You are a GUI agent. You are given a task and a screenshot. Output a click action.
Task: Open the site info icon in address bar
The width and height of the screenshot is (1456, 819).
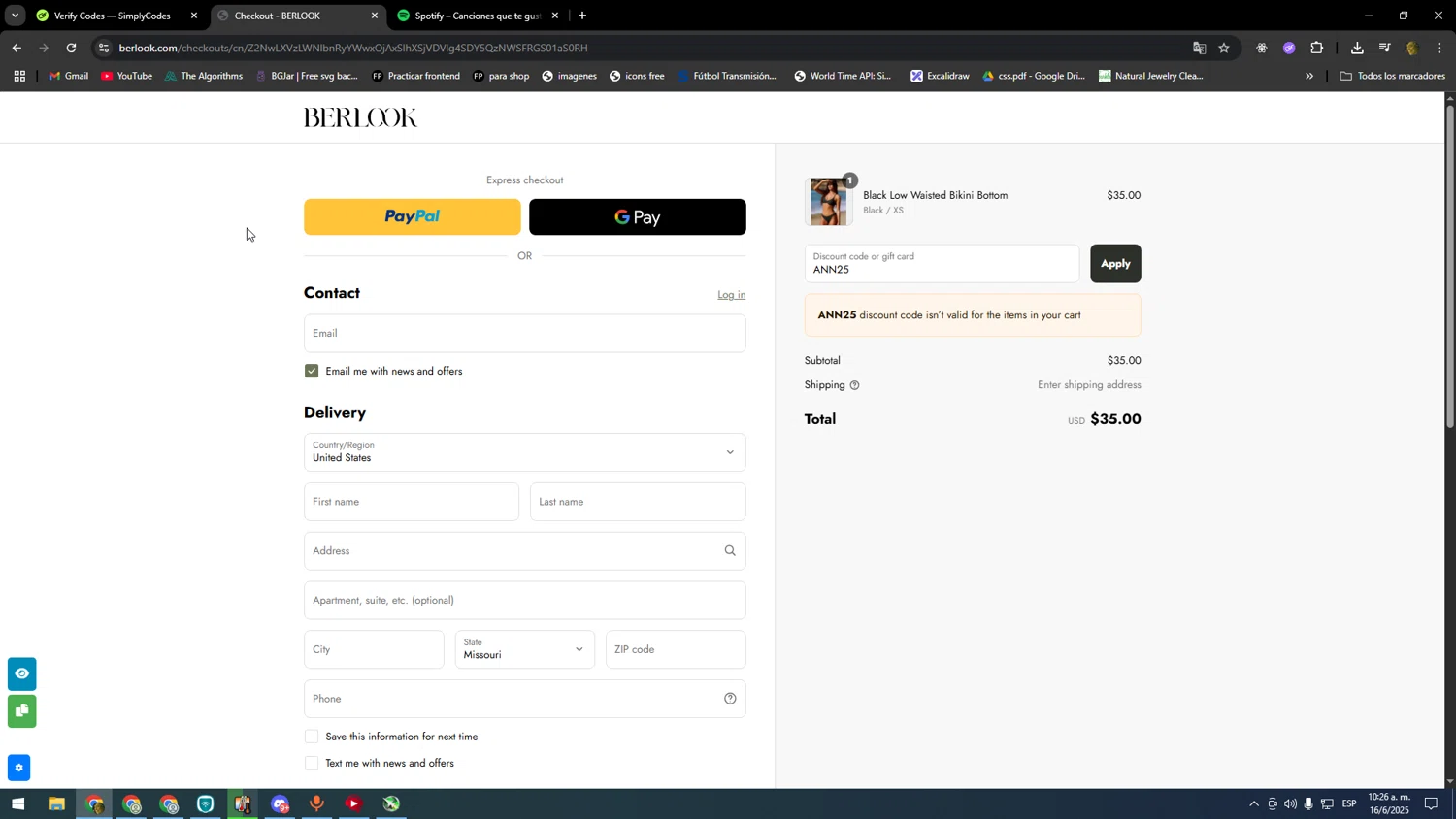[104, 48]
